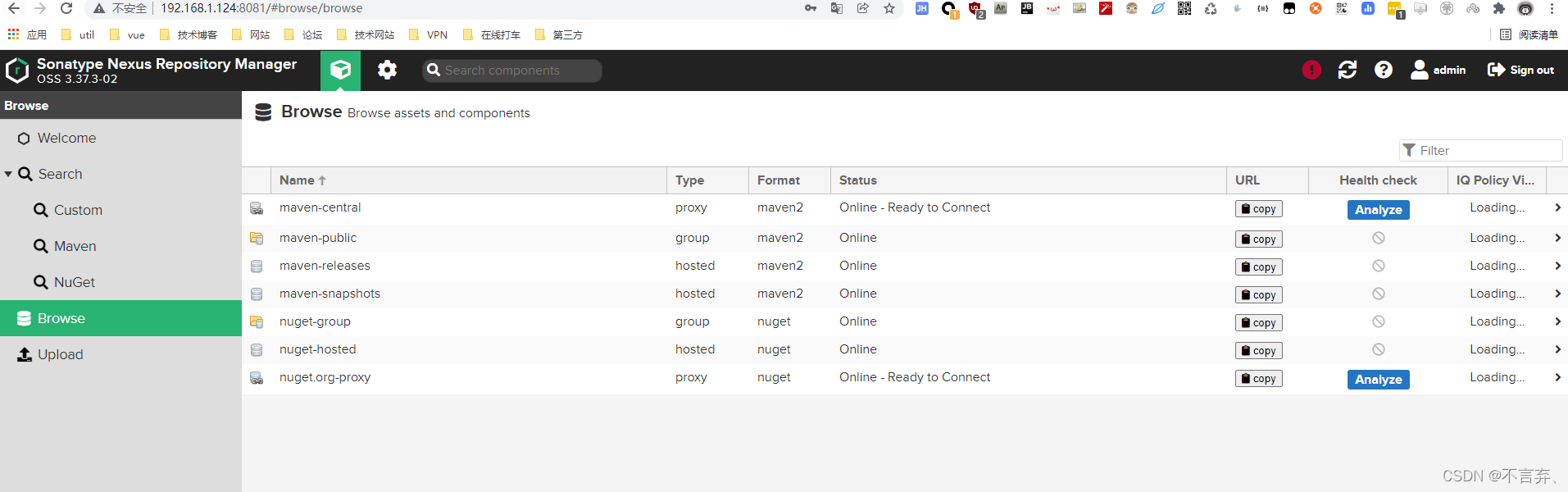Copy the URL of maven-central
The width and height of the screenshot is (1568, 492).
click(x=1259, y=209)
